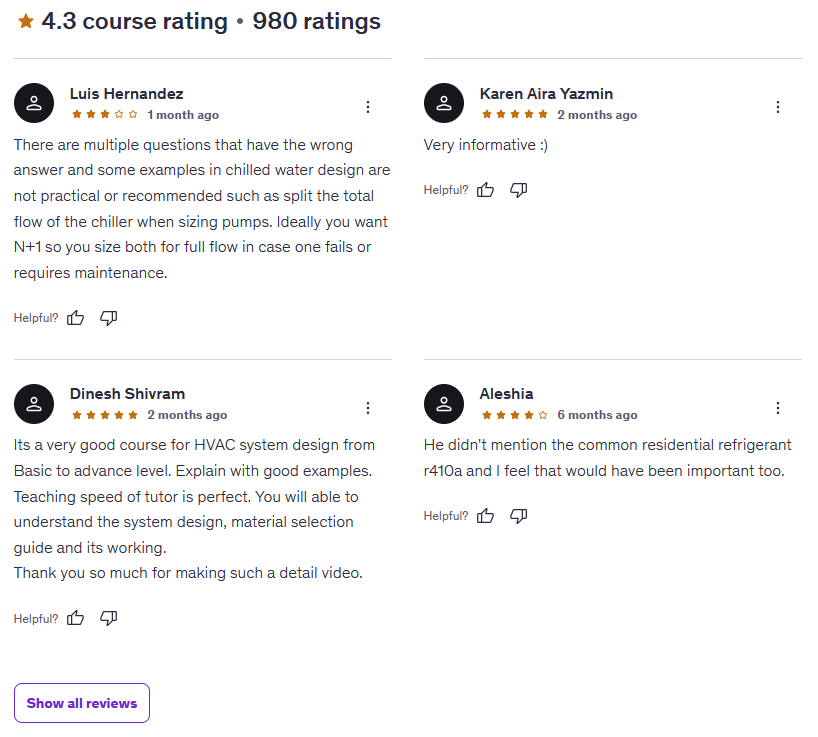
Task: Thumbs up Dinesh Shivram's review
Action: point(76,619)
